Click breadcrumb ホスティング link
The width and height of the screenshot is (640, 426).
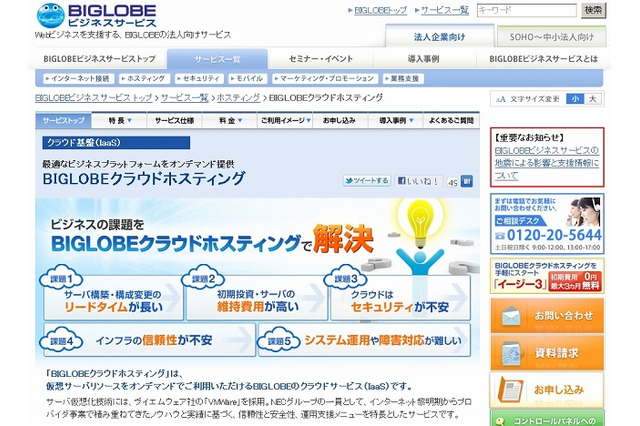[238, 98]
